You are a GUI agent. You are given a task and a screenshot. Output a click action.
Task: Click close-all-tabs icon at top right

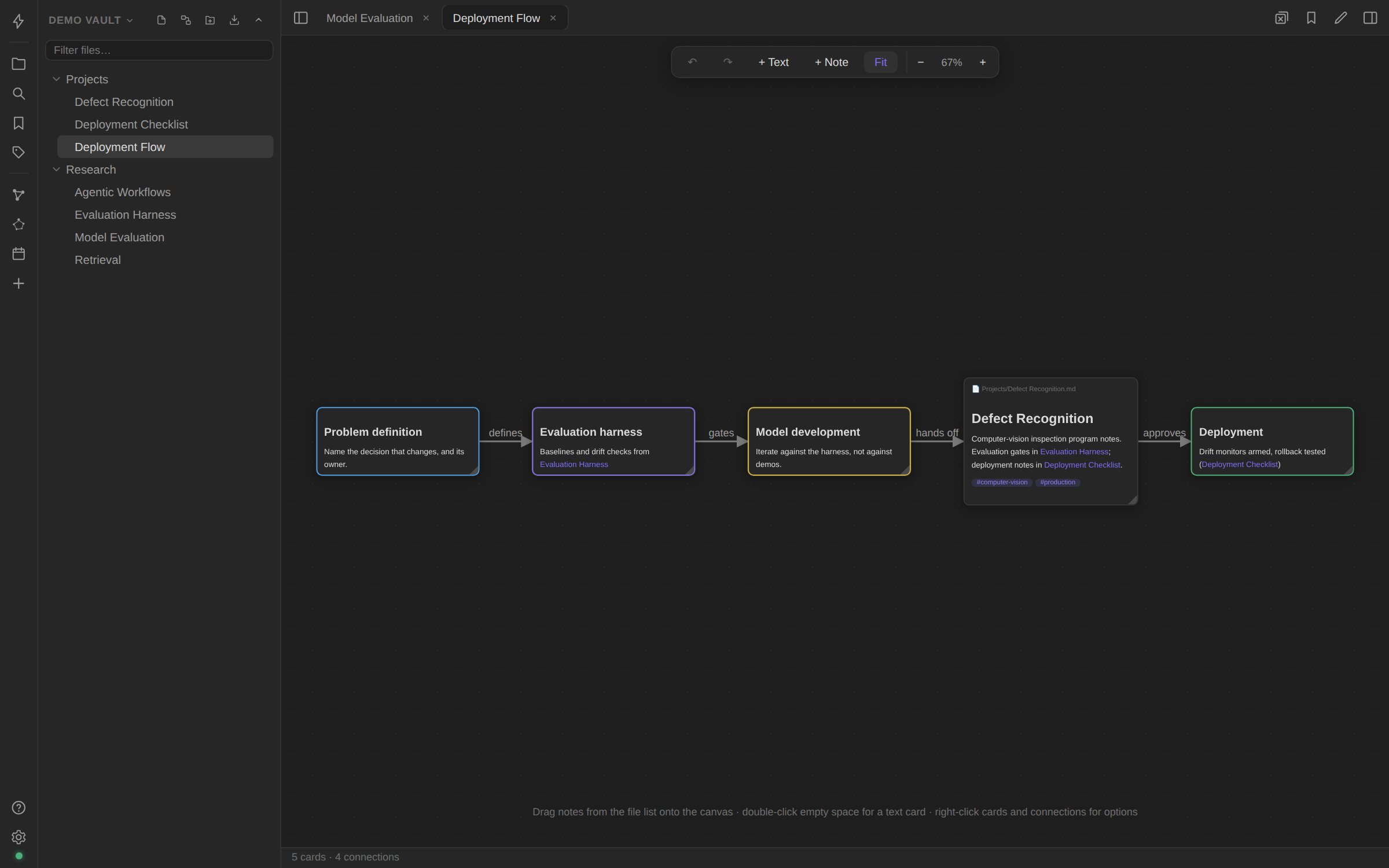click(1281, 18)
